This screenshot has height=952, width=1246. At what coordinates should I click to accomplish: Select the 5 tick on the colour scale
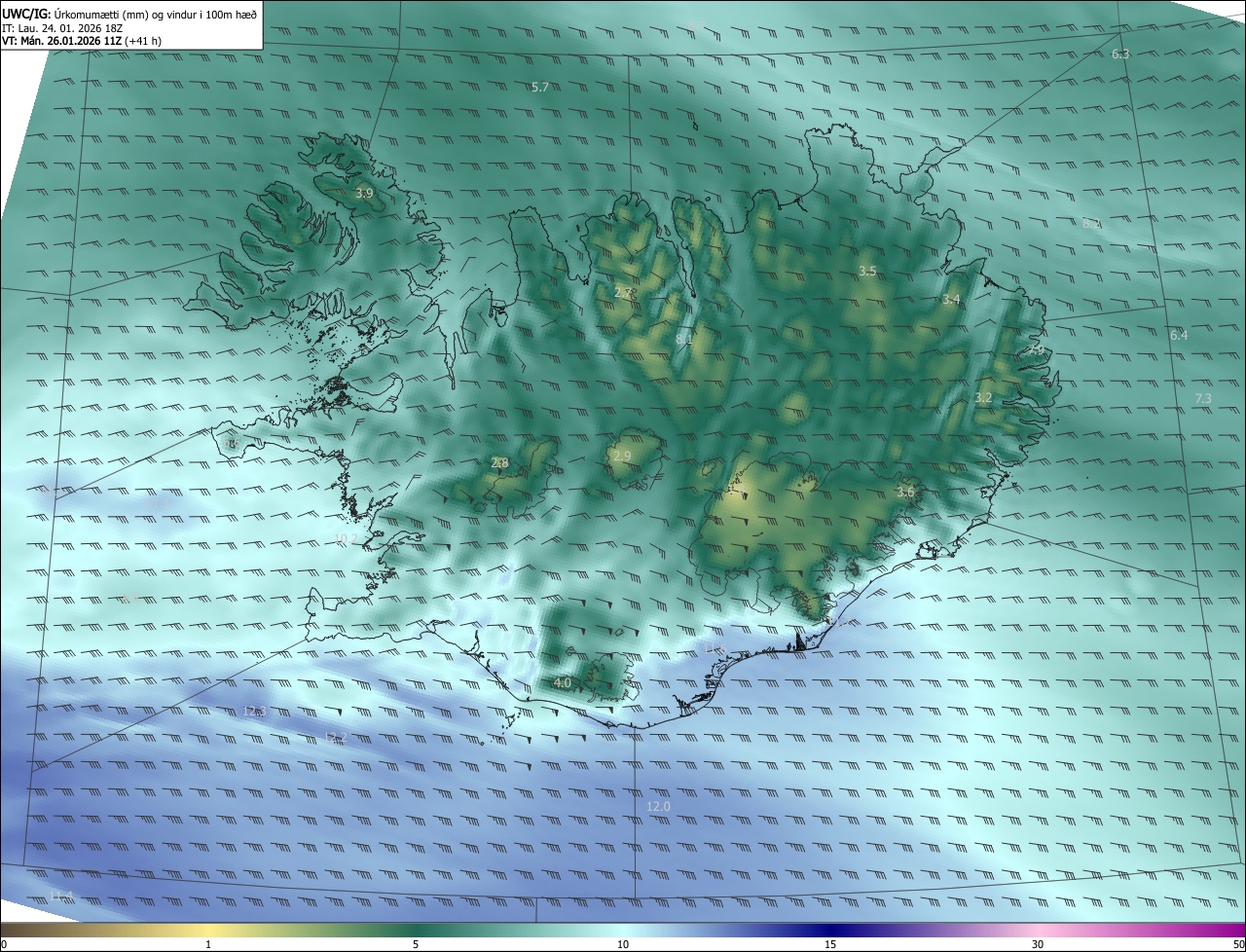click(416, 944)
